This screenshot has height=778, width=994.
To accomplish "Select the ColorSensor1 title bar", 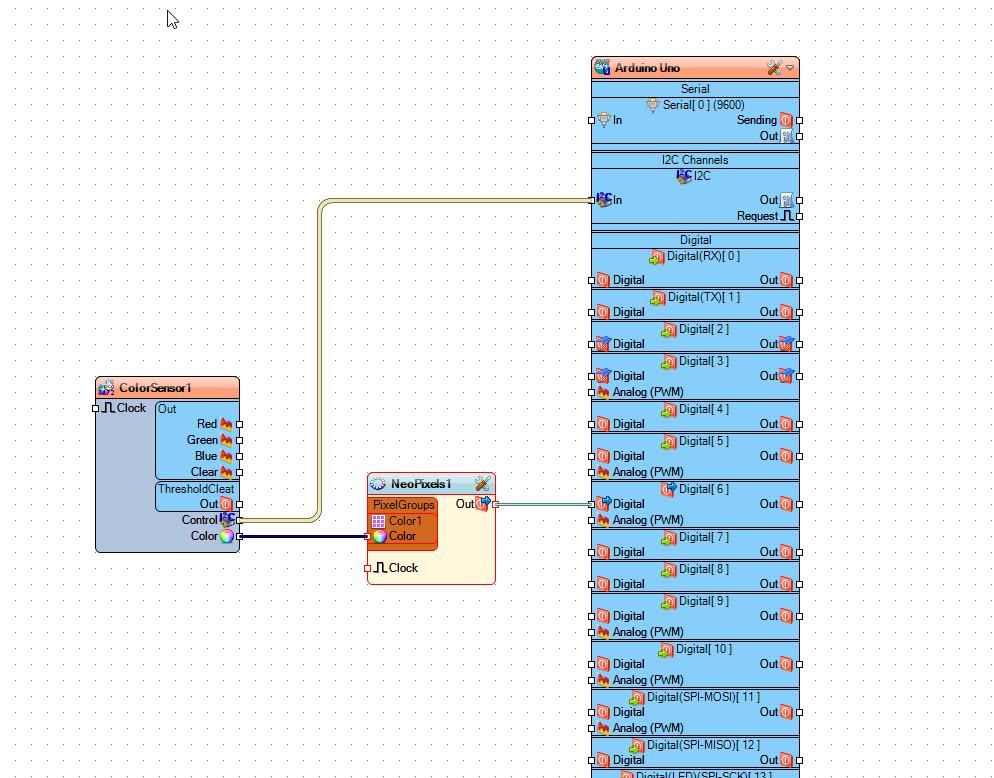I will click(x=167, y=387).
